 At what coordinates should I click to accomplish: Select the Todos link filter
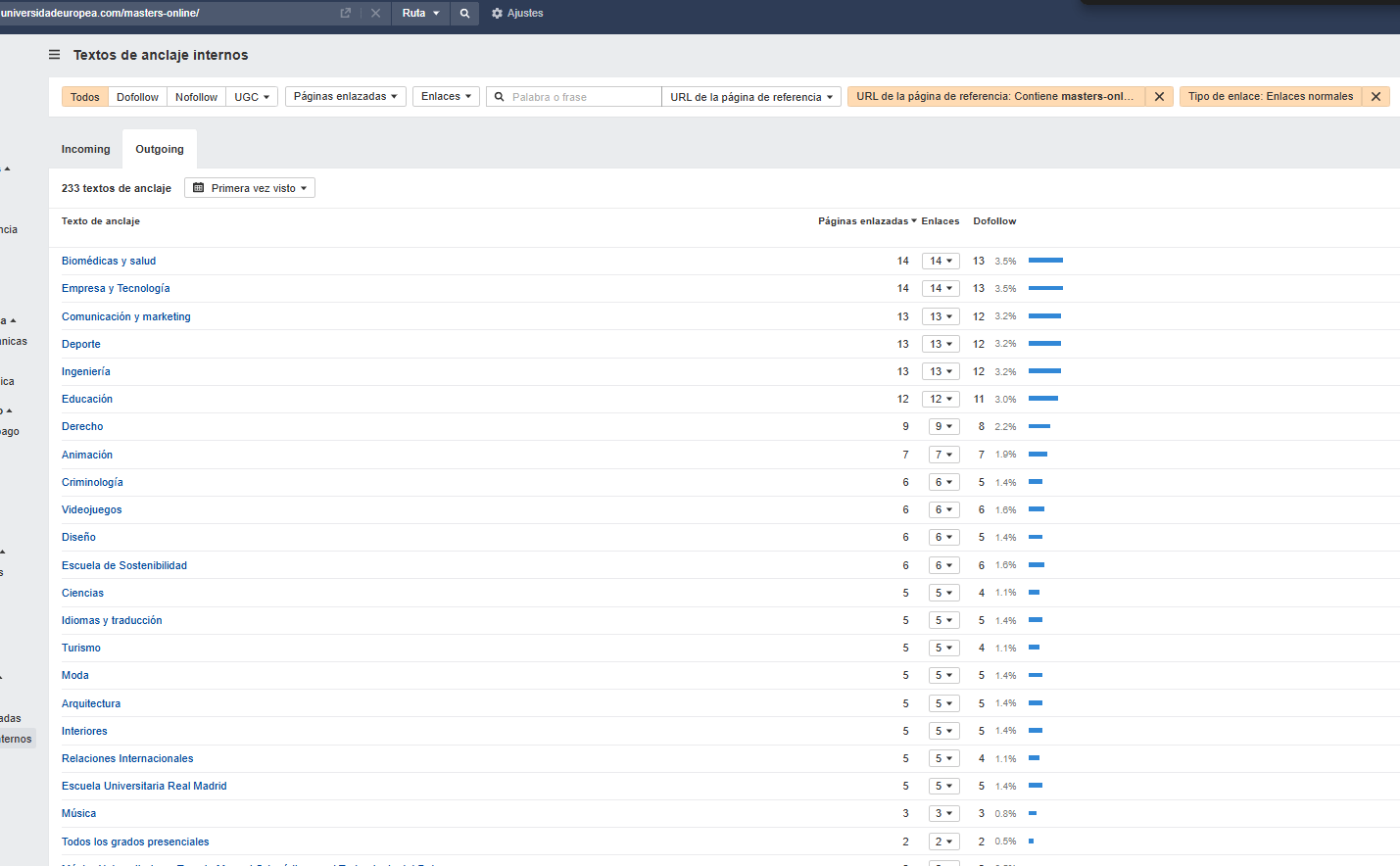point(85,97)
